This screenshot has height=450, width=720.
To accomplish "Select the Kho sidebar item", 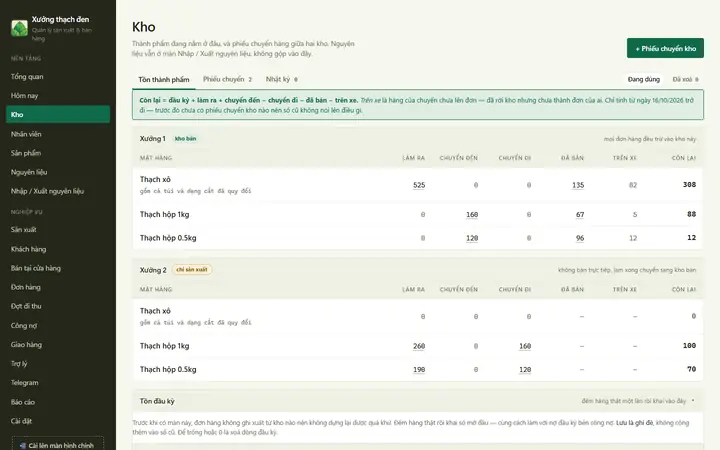I will pyautogui.click(x=58, y=114).
